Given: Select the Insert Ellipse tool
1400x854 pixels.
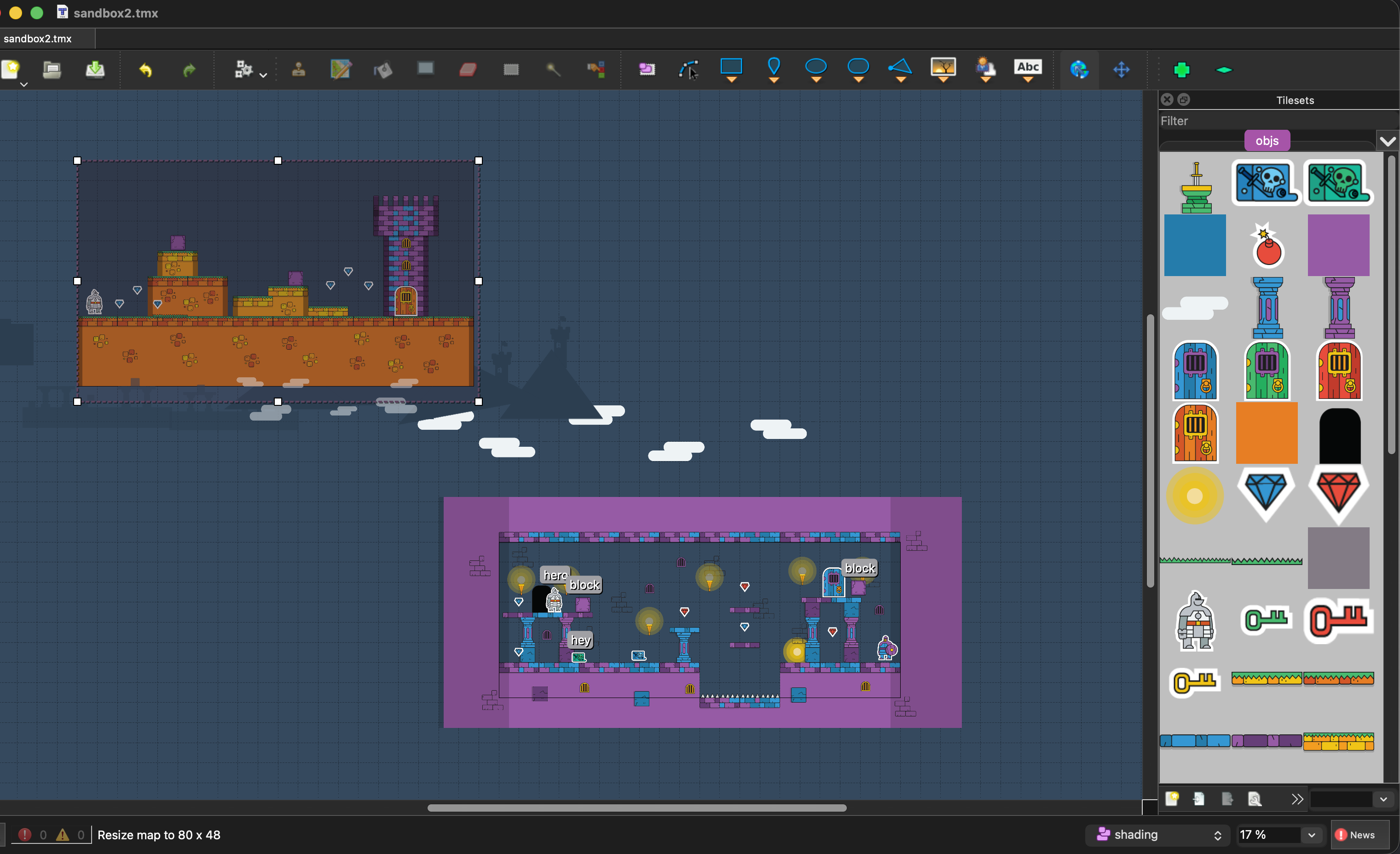Looking at the screenshot, I should 816,69.
